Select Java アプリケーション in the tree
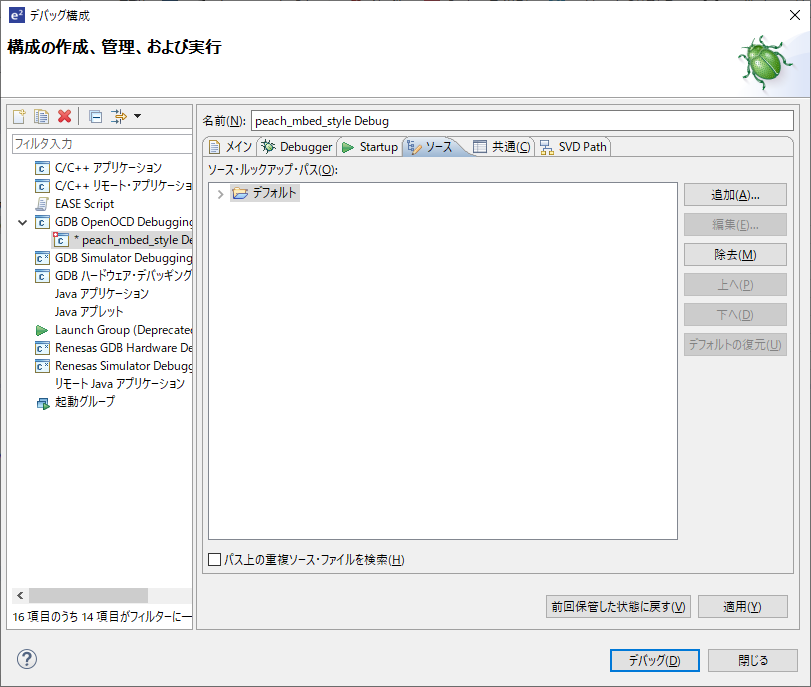The image size is (811, 687). [x=102, y=294]
